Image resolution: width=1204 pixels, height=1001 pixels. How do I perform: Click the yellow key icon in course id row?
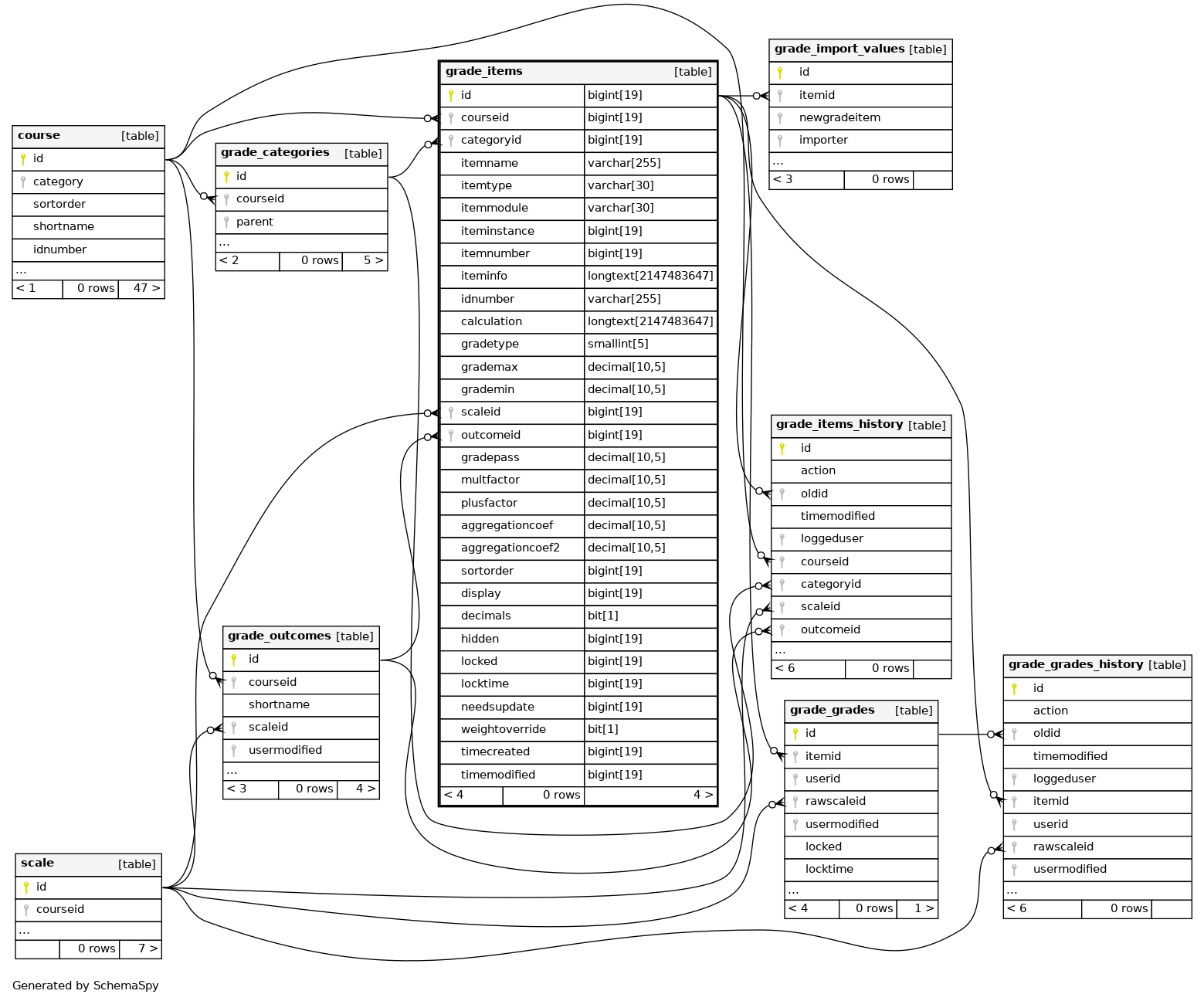23,159
